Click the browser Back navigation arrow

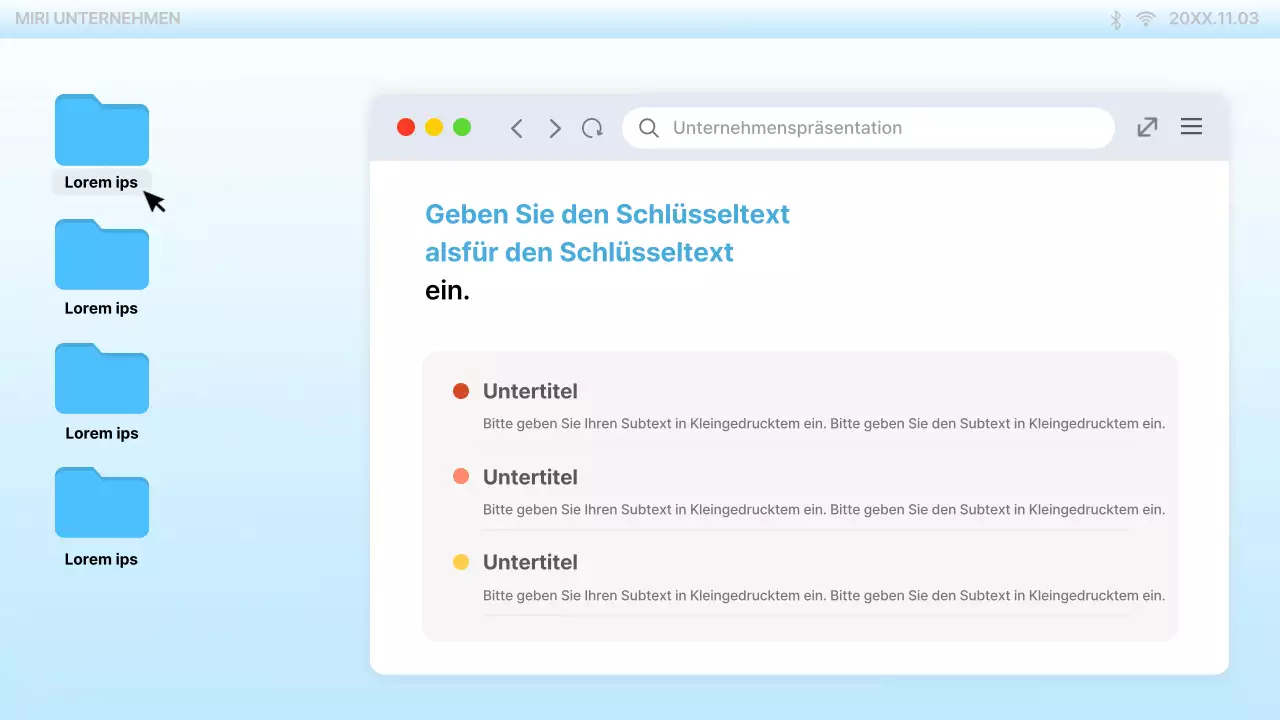click(516, 128)
